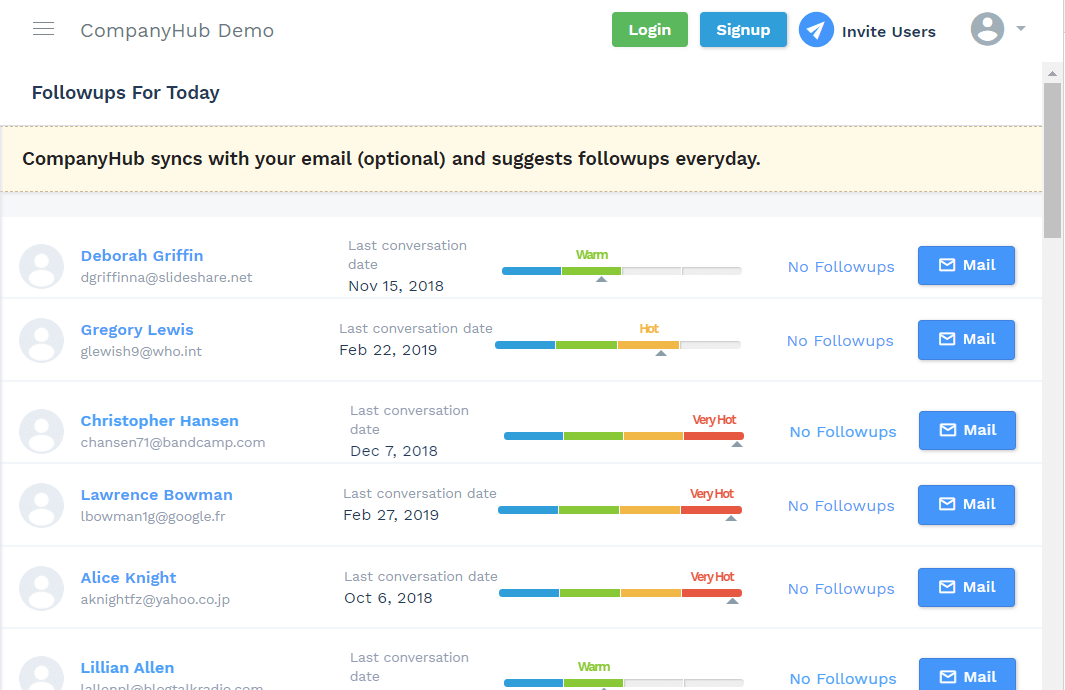
Task: Open the hamburger navigation menu
Action: 43,29
